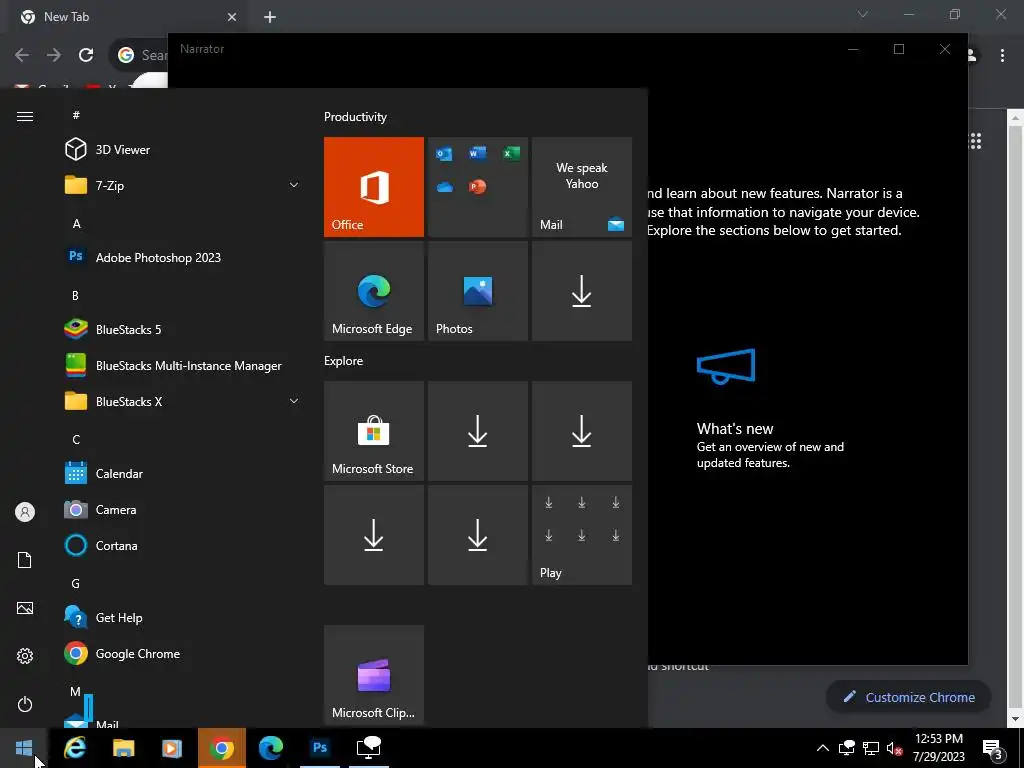Click Customize Chrome button
Viewport: 1024px width, 768px height.
[908, 697]
